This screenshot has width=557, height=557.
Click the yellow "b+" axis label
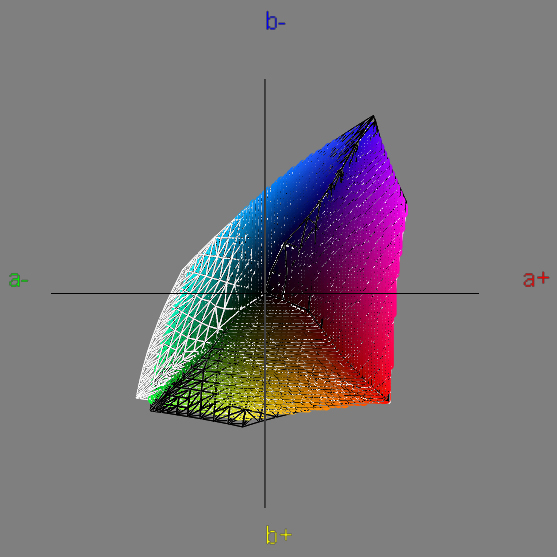(x=278, y=535)
